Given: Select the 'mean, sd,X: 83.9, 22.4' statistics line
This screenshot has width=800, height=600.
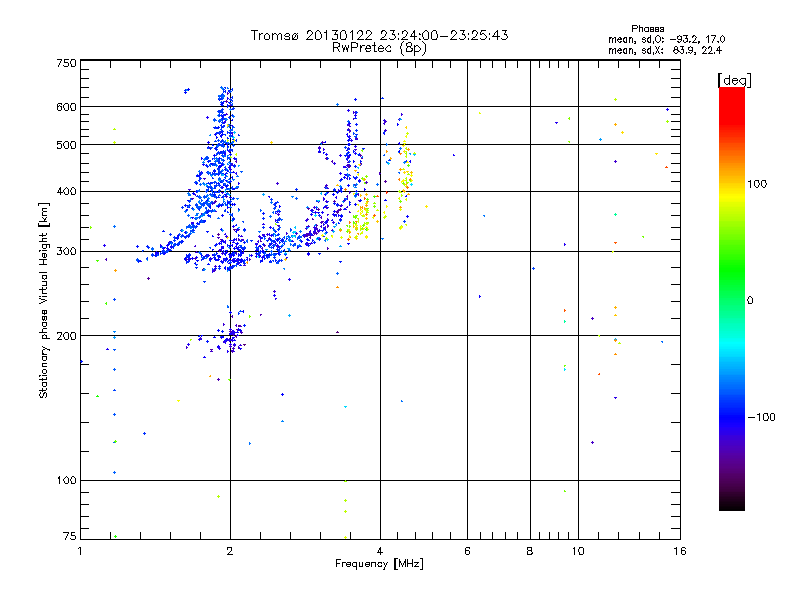Looking at the screenshot, I should coord(665,50).
